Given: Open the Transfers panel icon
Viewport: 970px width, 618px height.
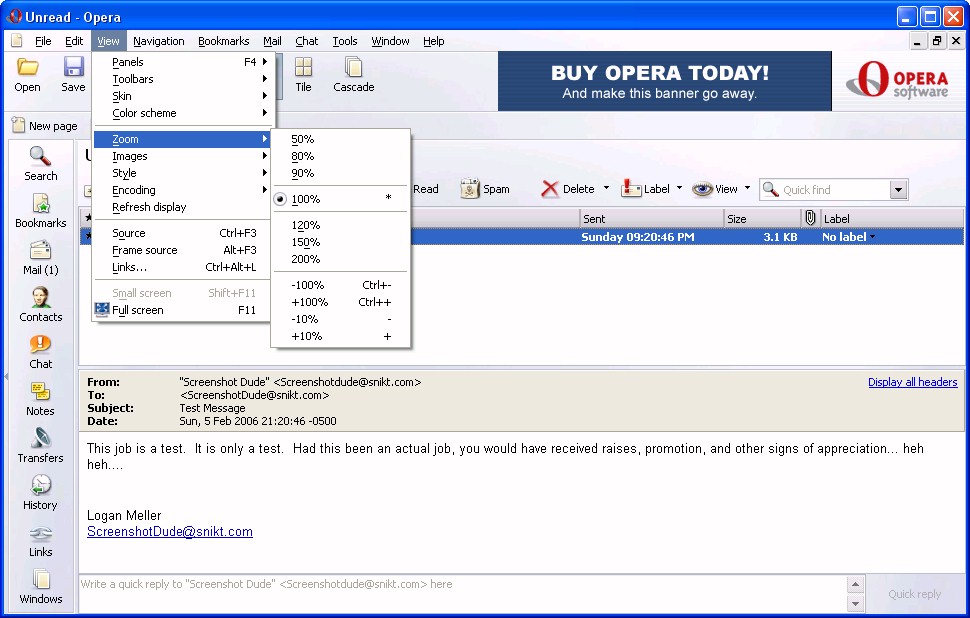Looking at the screenshot, I should pos(40,439).
